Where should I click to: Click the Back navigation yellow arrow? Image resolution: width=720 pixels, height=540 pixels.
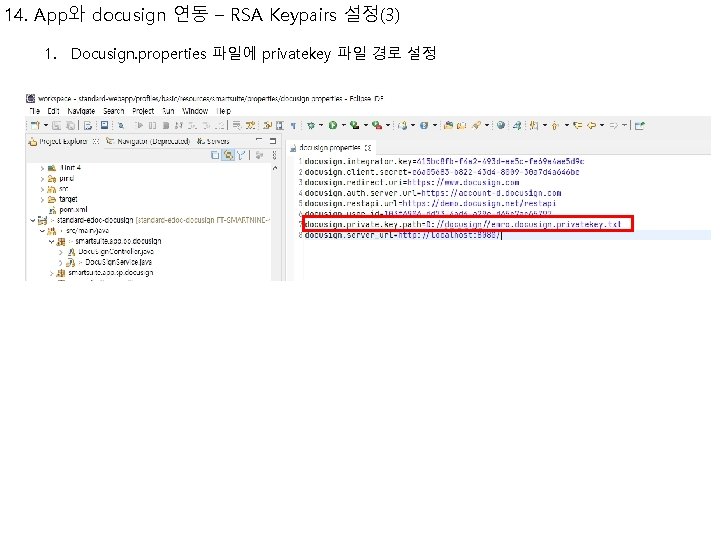[x=592, y=125]
